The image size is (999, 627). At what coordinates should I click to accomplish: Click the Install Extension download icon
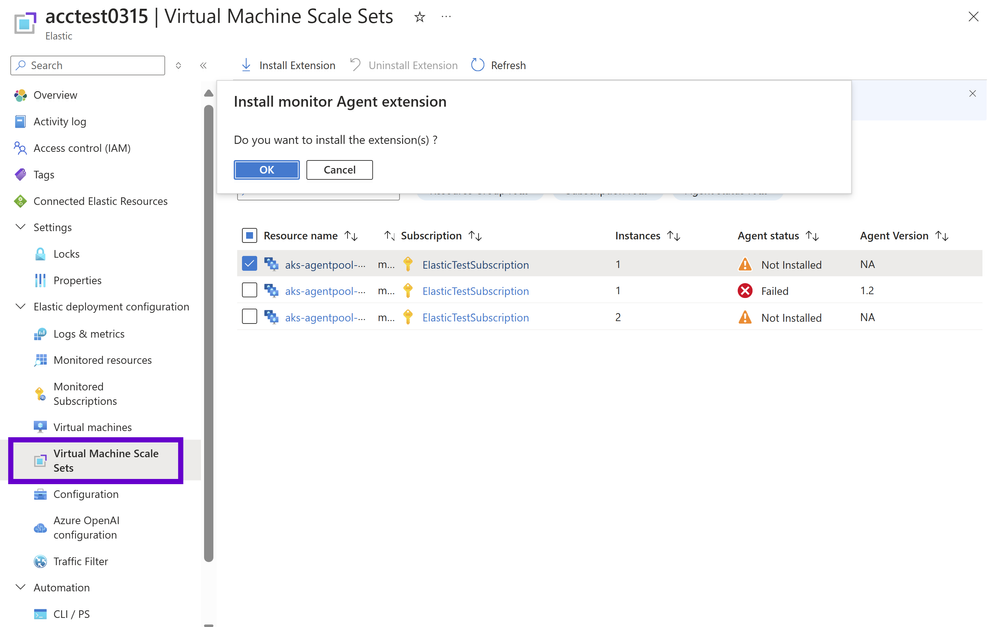click(x=246, y=65)
